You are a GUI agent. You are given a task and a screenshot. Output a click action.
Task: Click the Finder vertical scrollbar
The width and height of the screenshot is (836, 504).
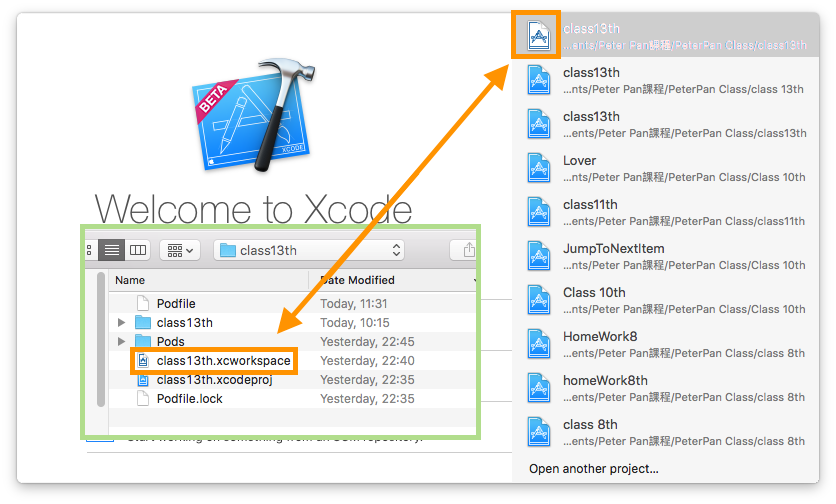[101, 339]
